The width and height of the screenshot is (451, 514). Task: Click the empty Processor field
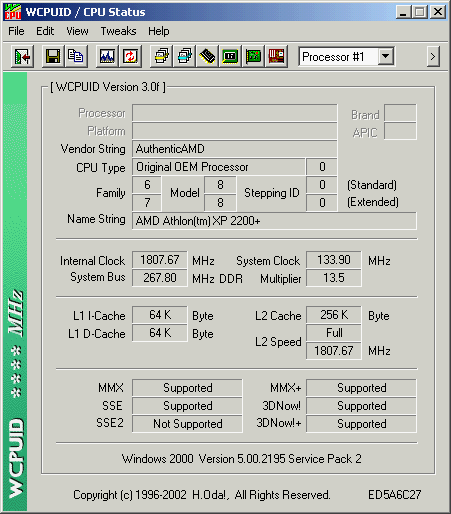point(235,113)
